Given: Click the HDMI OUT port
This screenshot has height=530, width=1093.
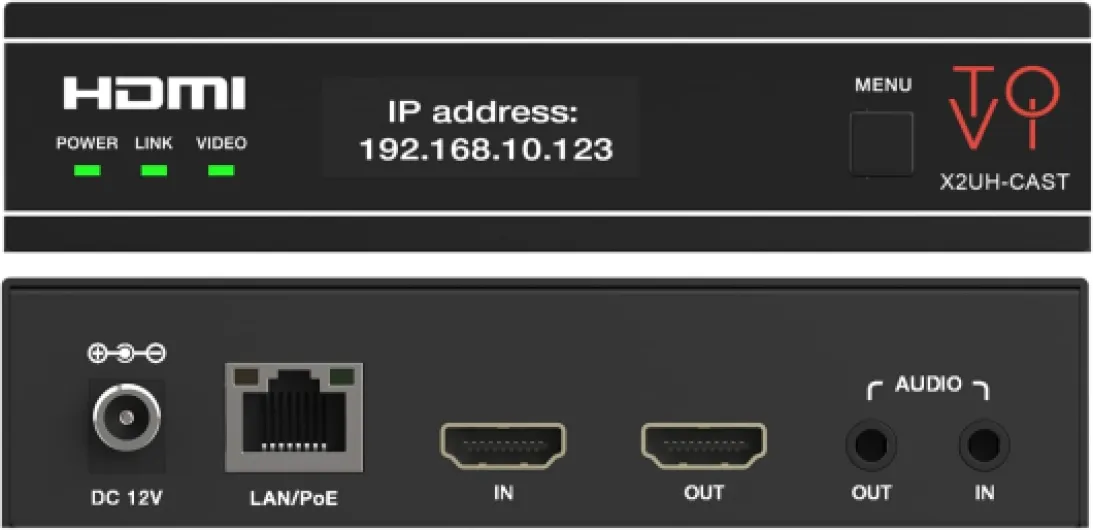Looking at the screenshot, I should click(703, 446).
